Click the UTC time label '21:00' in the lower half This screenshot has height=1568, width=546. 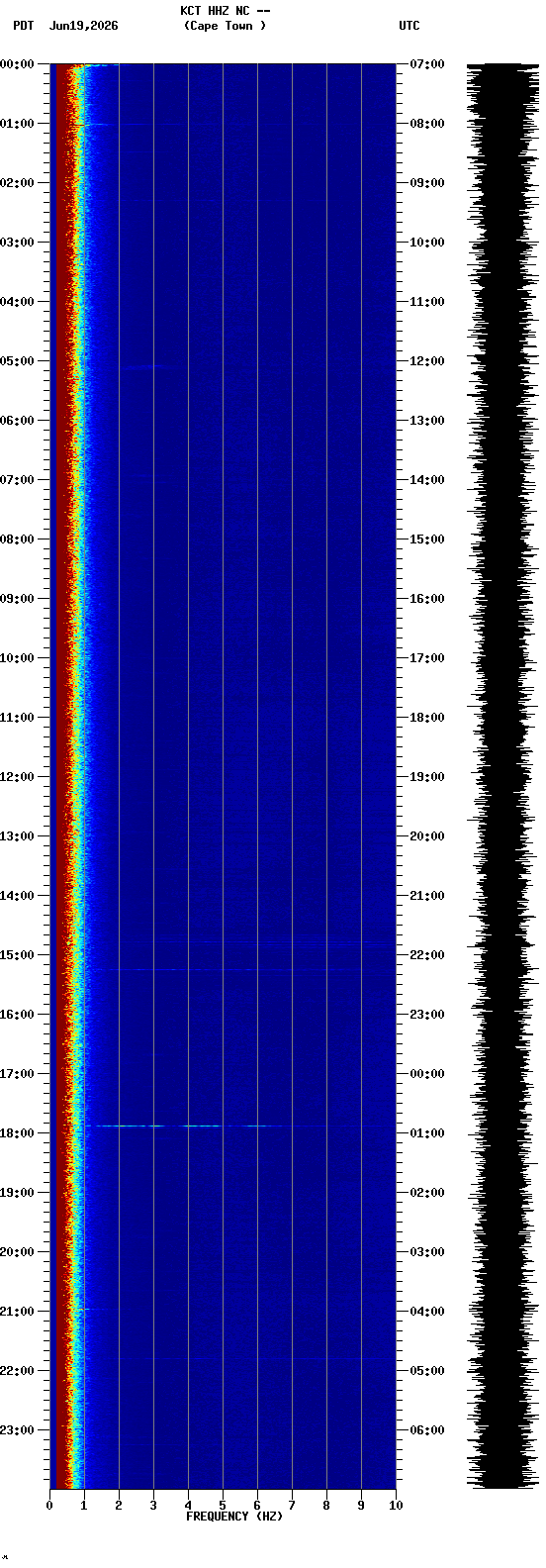[x=426, y=896]
